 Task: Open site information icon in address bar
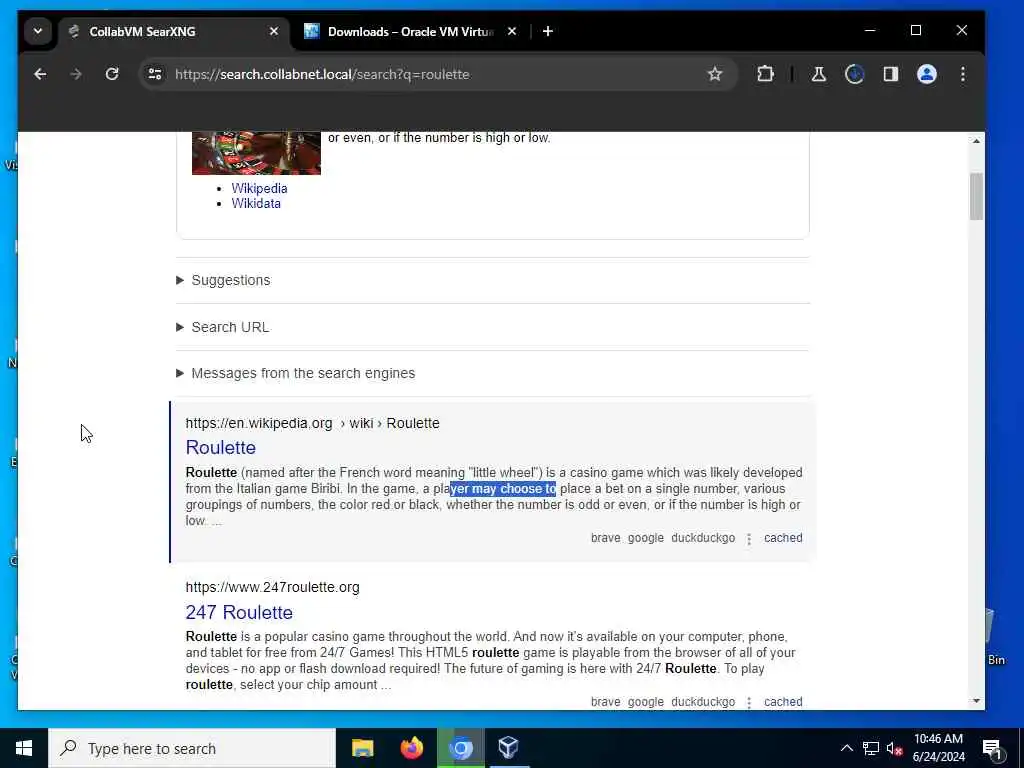(155, 74)
